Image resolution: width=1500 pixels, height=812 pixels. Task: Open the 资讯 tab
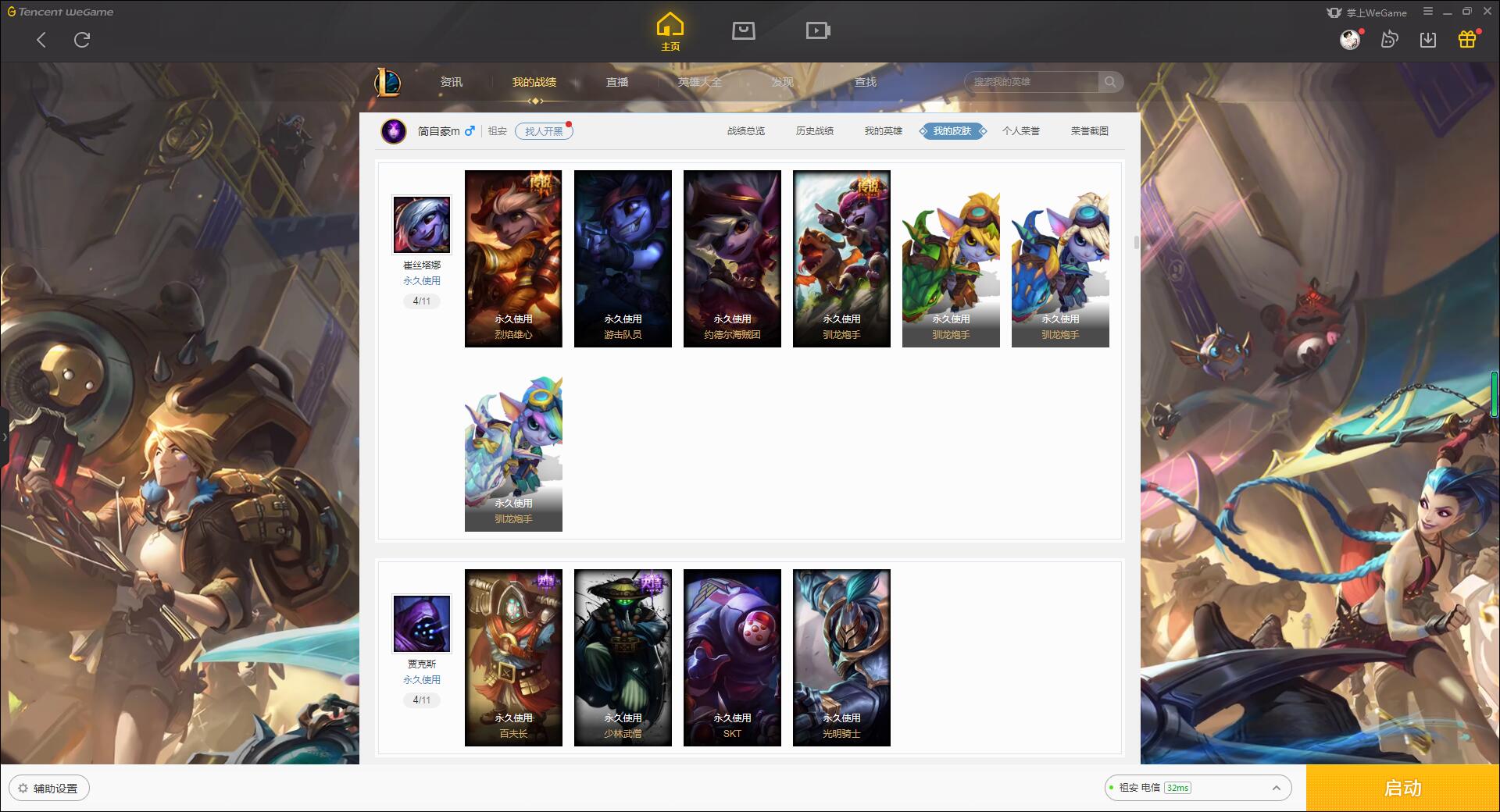tap(451, 82)
